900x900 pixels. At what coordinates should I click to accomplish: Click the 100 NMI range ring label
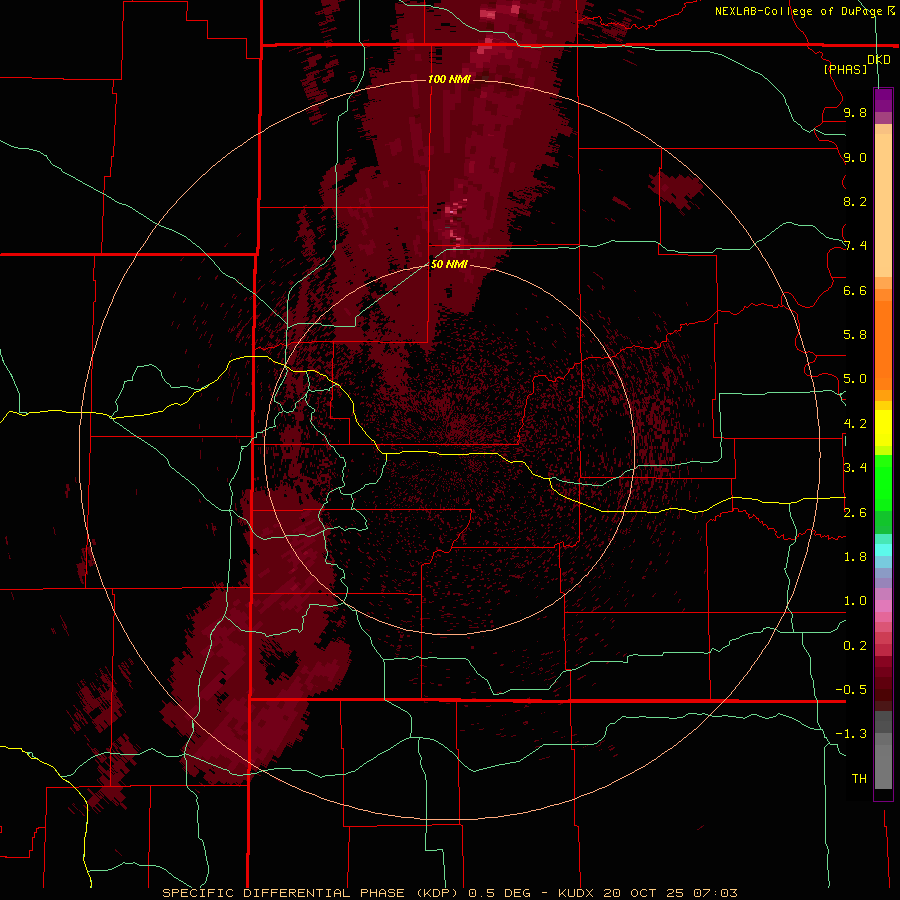tap(449, 79)
